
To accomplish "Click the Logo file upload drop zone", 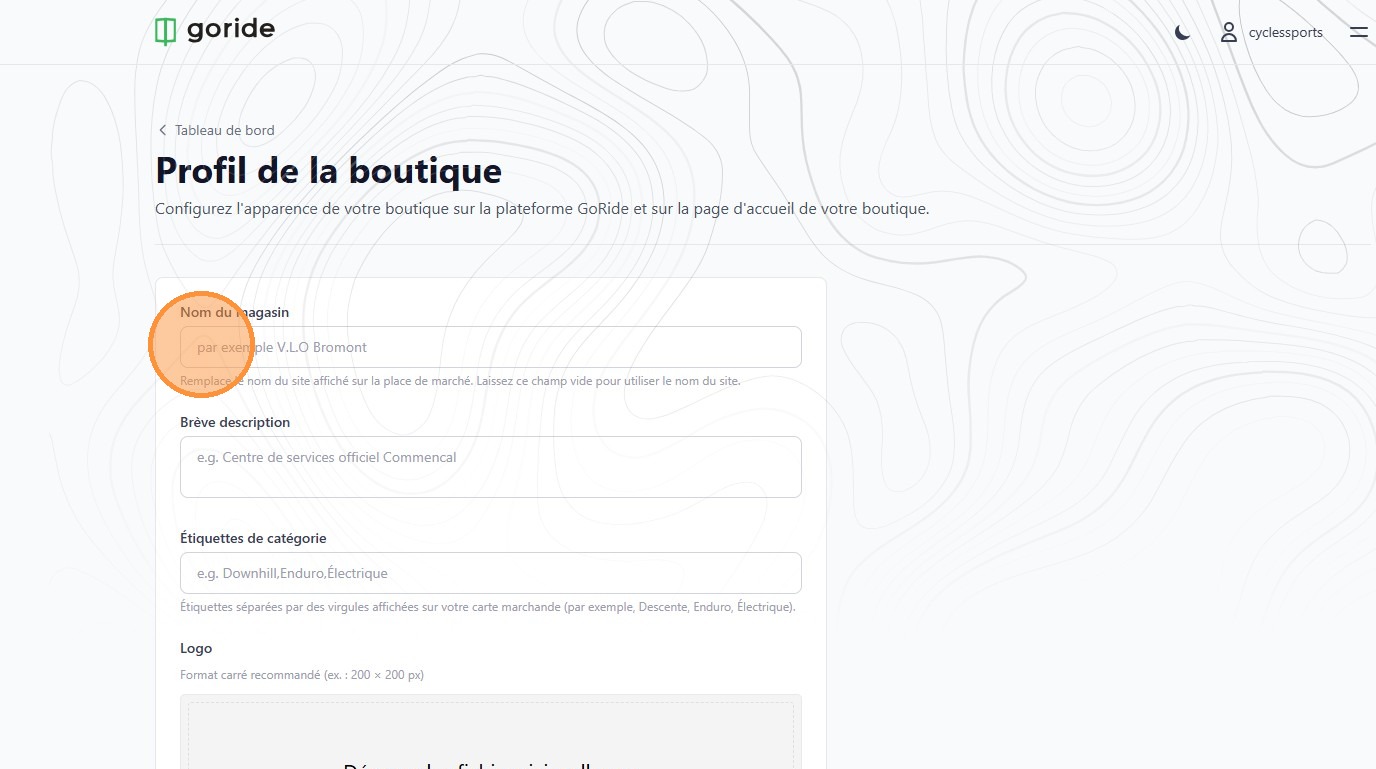I will (x=490, y=735).
